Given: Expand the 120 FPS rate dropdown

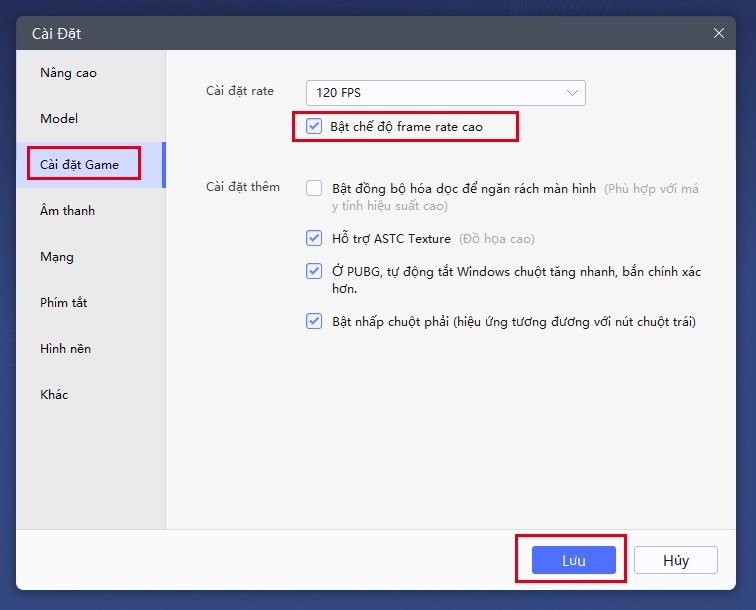Looking at the screenshot, I should (445, 93).
